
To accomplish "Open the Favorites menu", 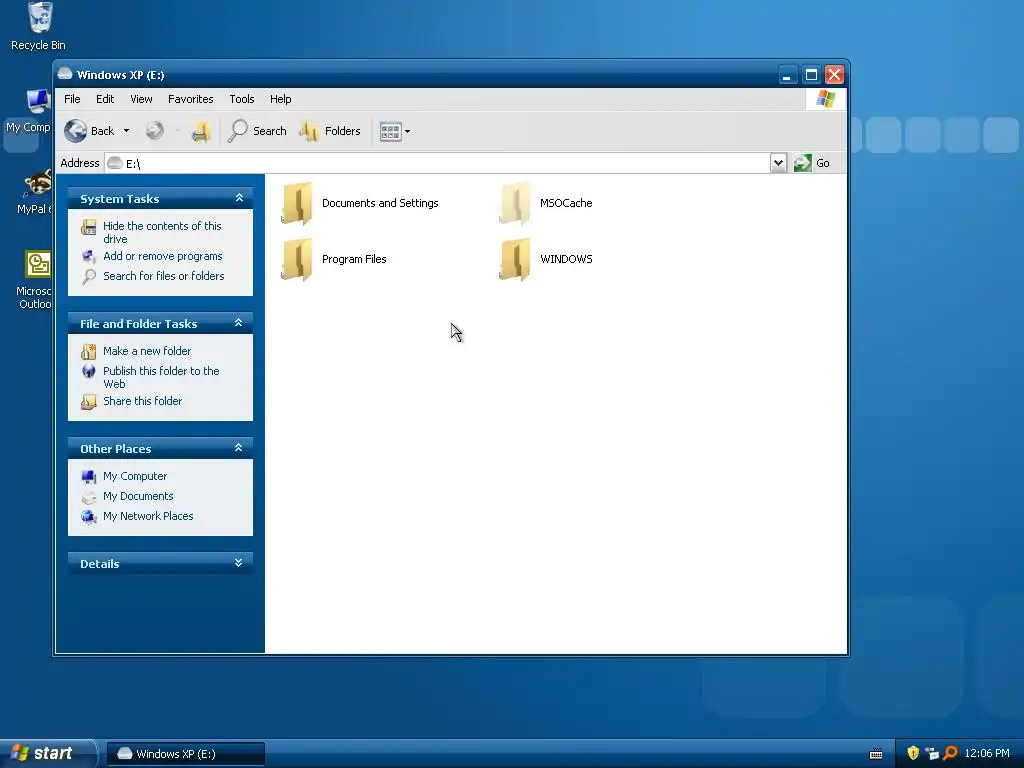I will (191, 99).
